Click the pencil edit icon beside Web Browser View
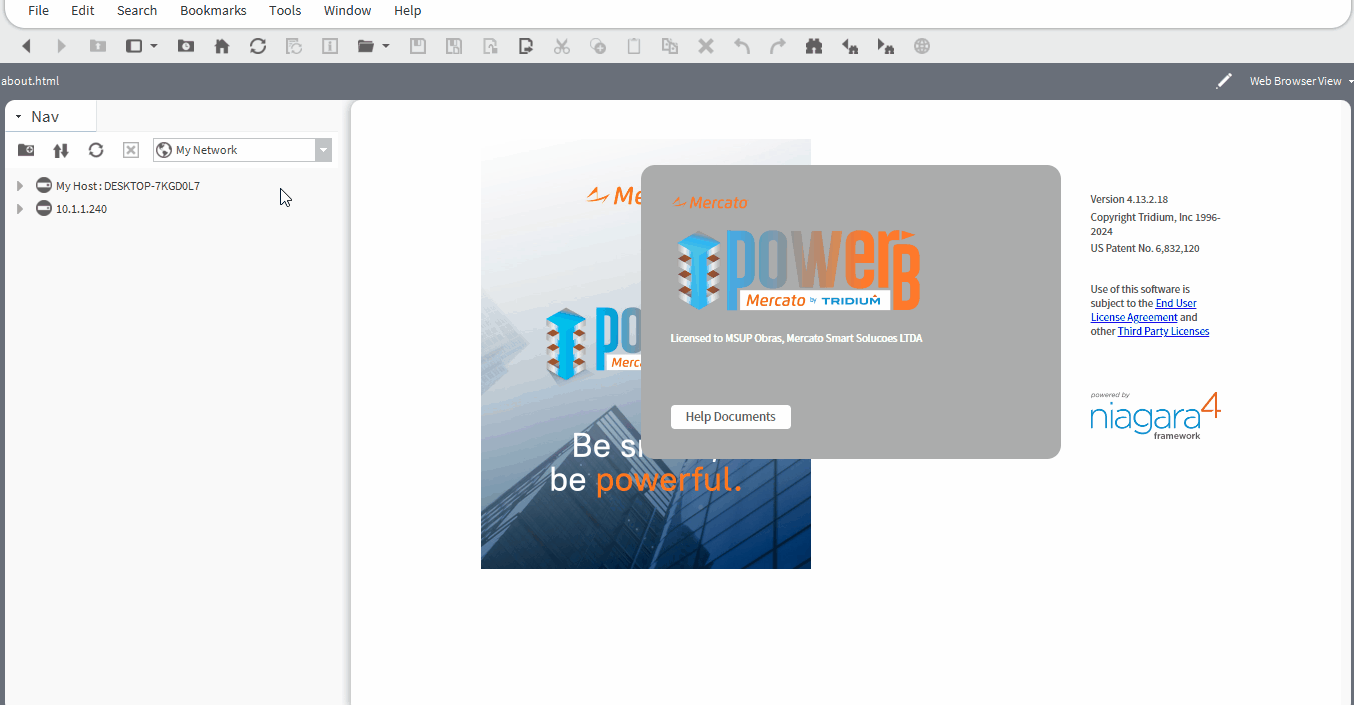This screenshot has width=1354, height=705. pyautogui.click(x=1224, y=81)
